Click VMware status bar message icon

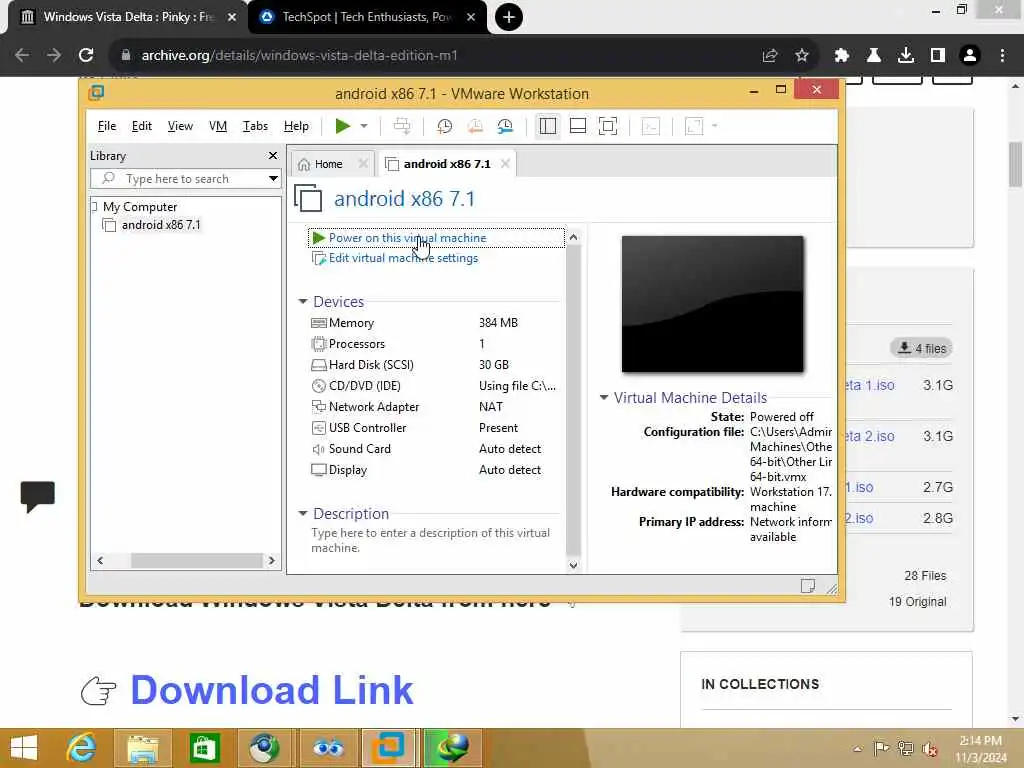pyautogui.click(x=808, y=586)
